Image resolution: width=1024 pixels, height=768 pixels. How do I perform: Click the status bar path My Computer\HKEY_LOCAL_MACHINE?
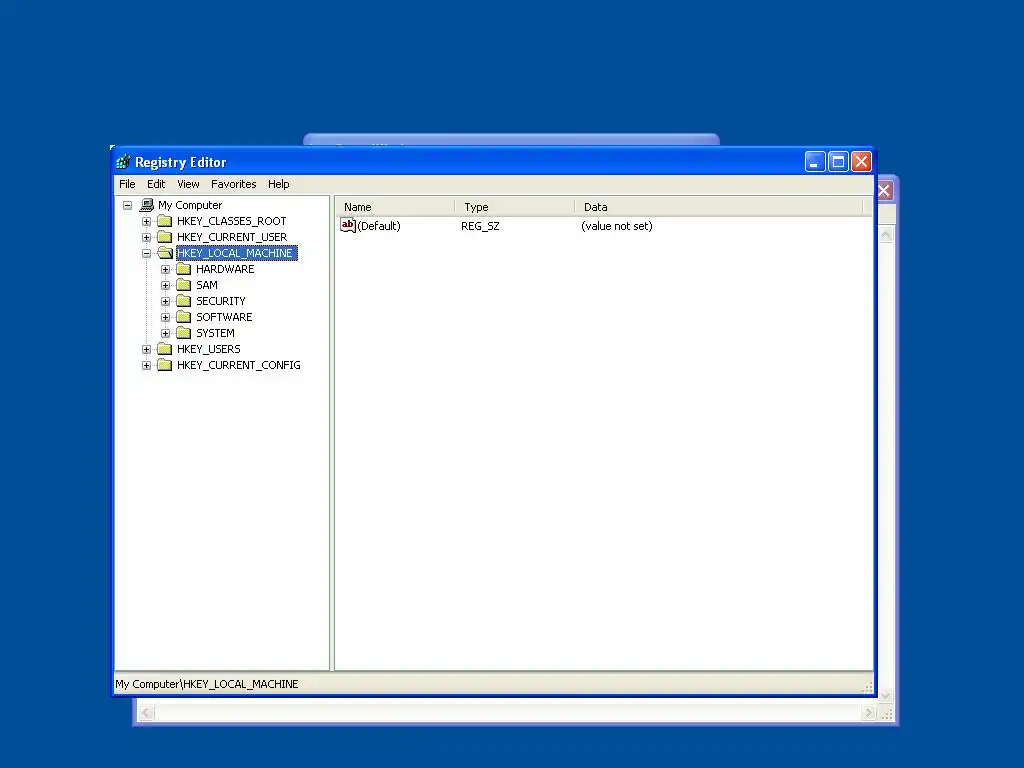(206, 684)
